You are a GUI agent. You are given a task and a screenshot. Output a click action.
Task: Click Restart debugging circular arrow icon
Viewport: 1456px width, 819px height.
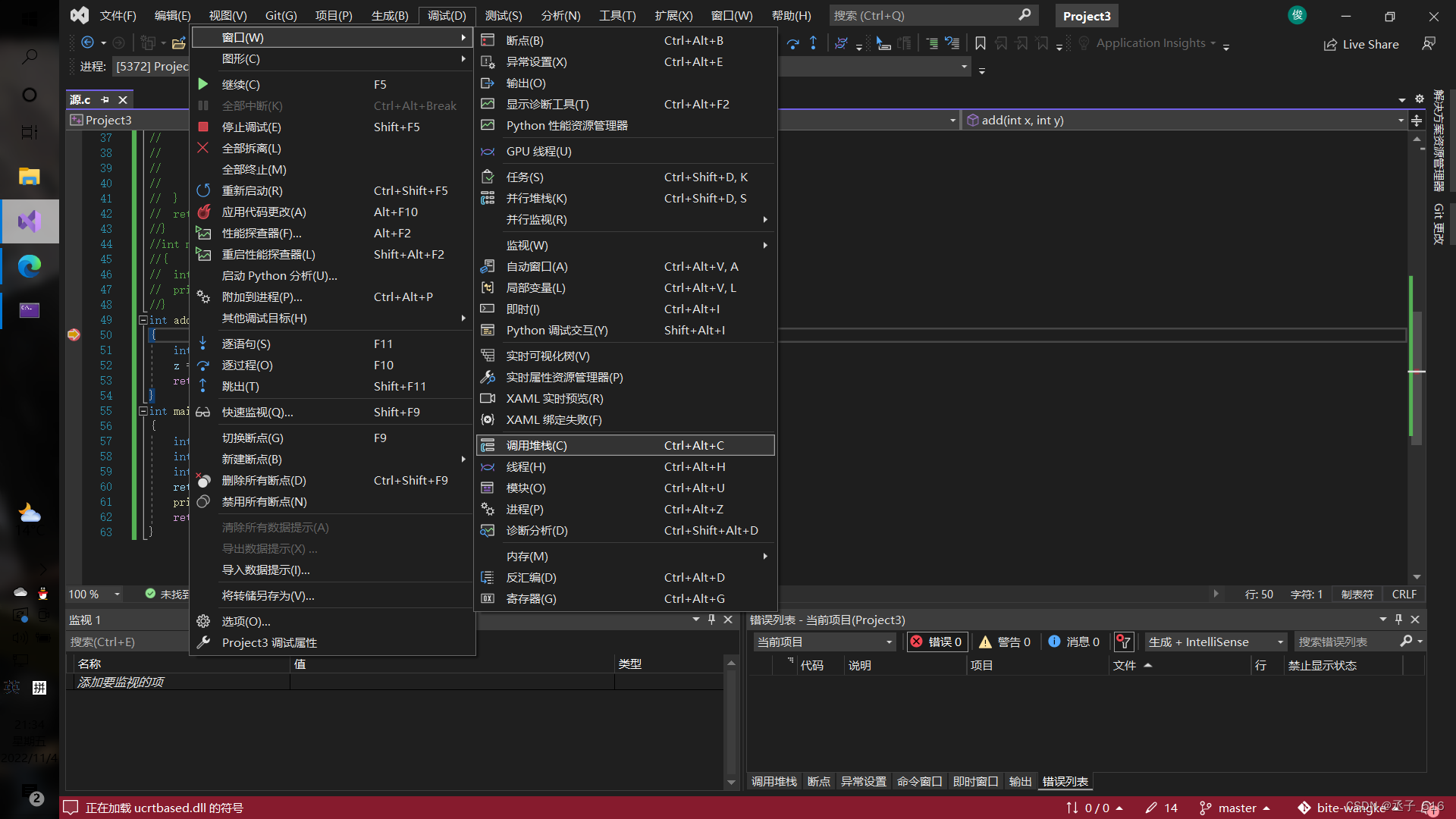click(202, 190)
